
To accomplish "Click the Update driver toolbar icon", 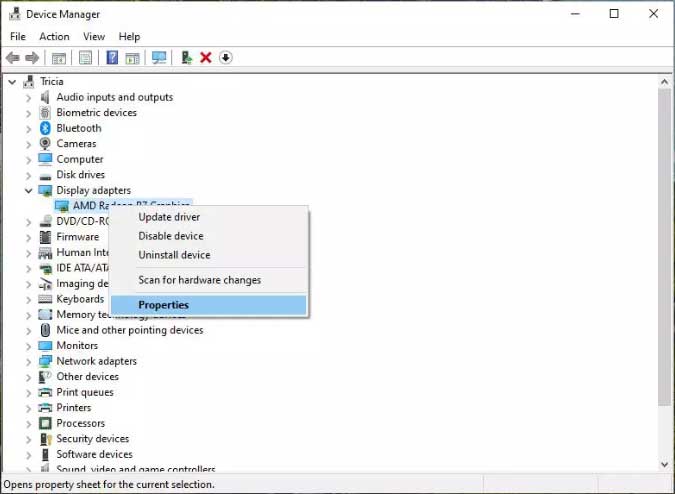I will click(x=186, y=57).
